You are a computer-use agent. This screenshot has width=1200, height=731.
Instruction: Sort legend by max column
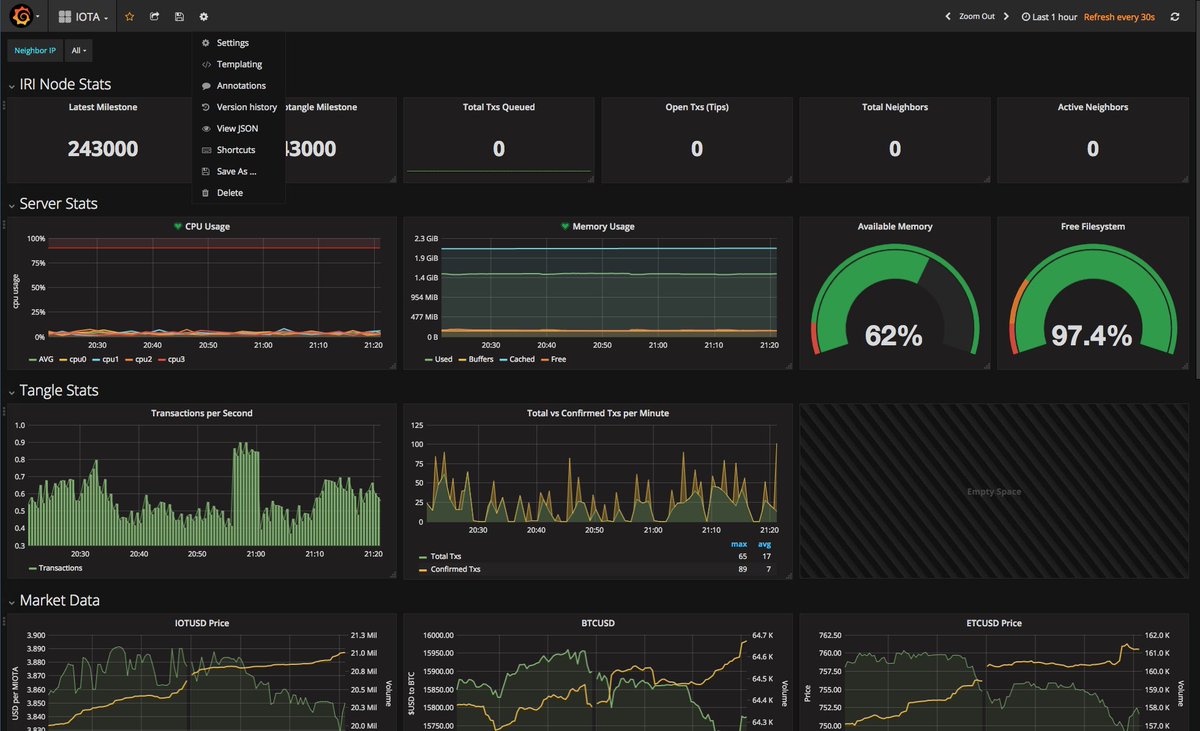pyautogui.click(x=739, y=544)
